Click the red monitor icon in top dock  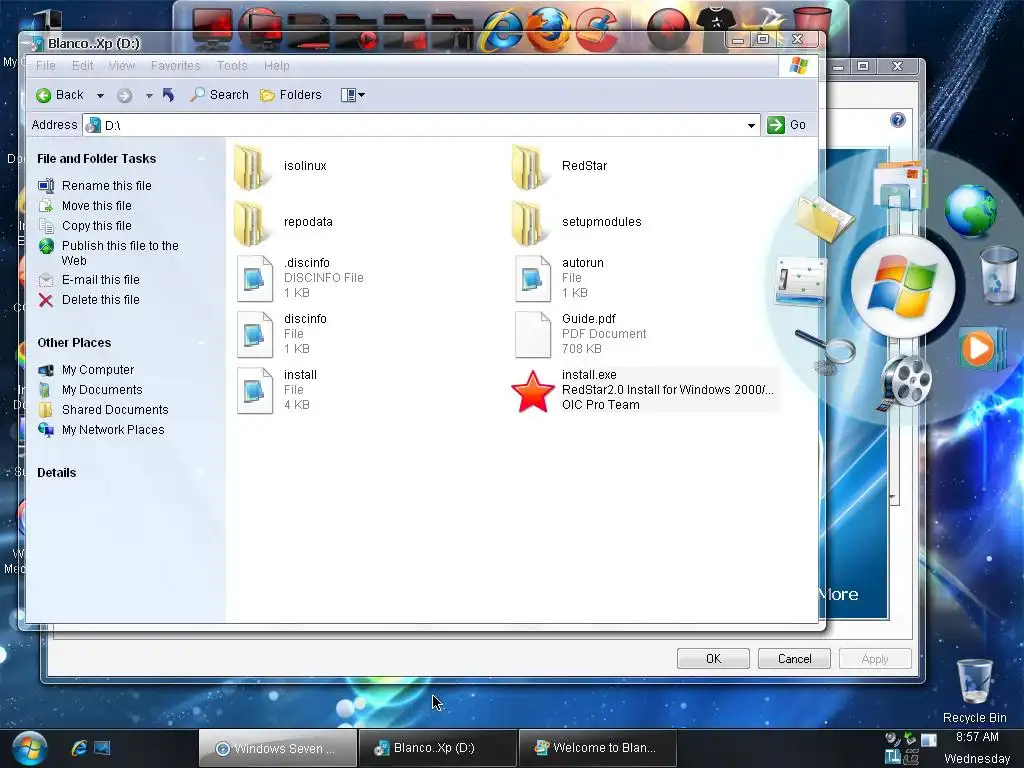point(212,29)
